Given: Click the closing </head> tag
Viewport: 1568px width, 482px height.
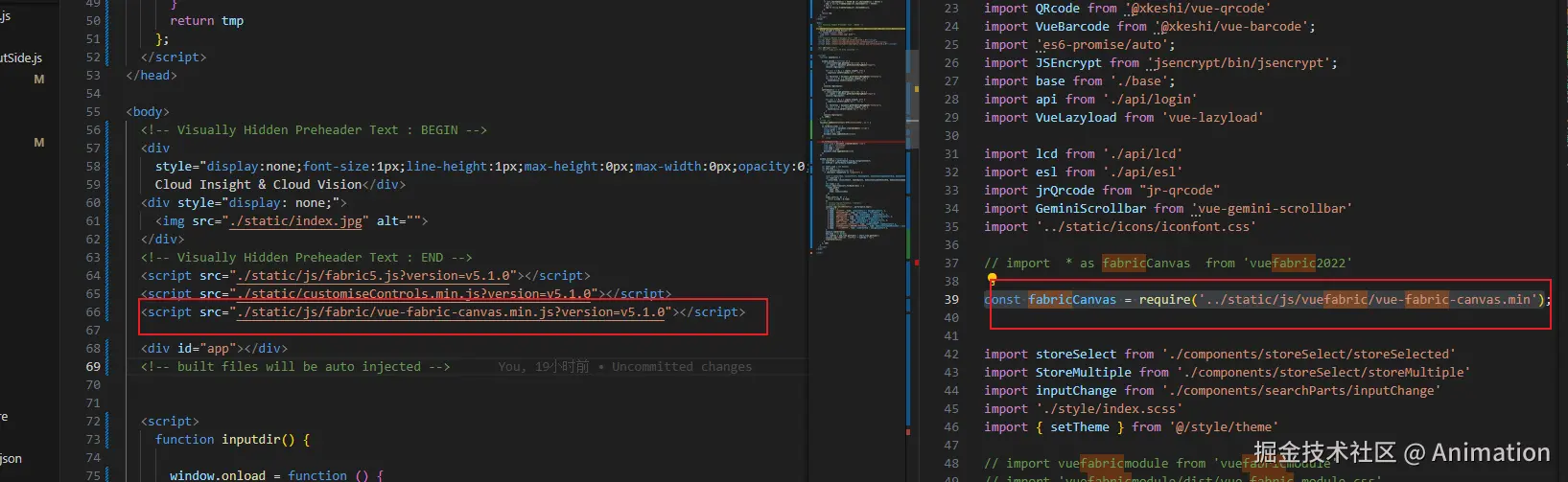Looking at the screenshot, I should click(x=152, y=76).
